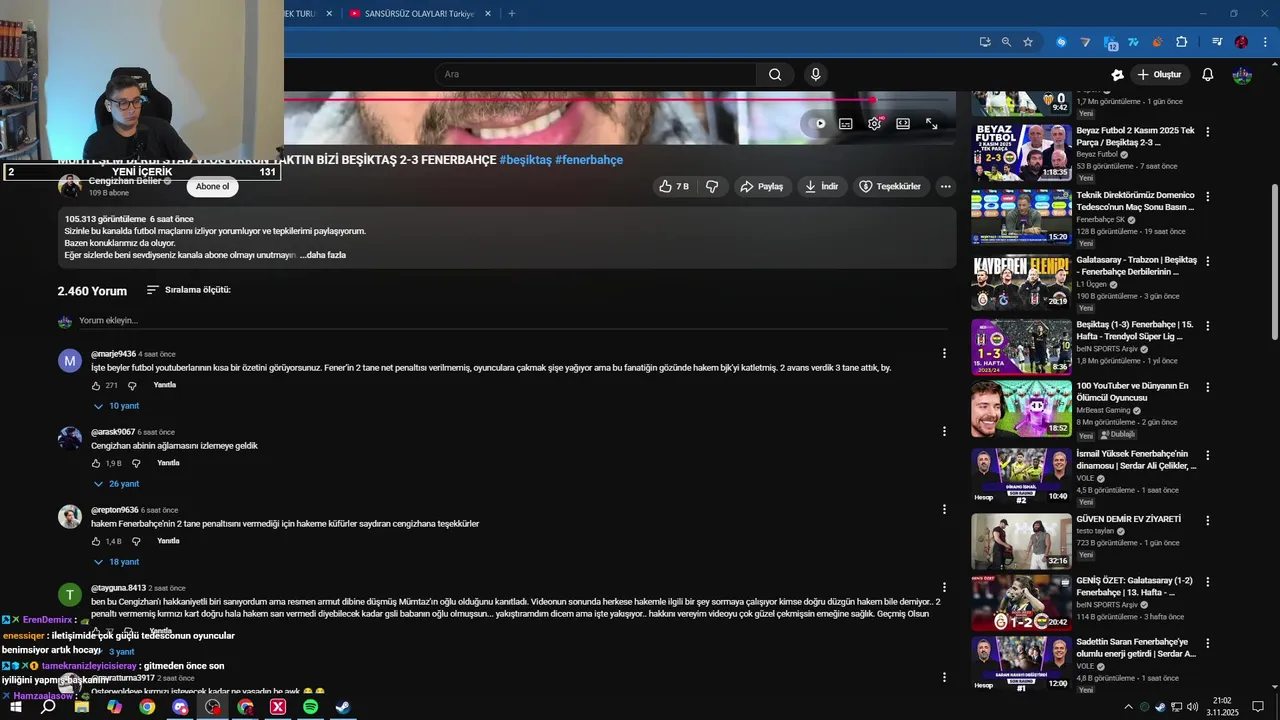Image resolution: width=1280 pixels, height=720 pixels.
Task: Open Steam from the taskbar
Action: point(342,707)
